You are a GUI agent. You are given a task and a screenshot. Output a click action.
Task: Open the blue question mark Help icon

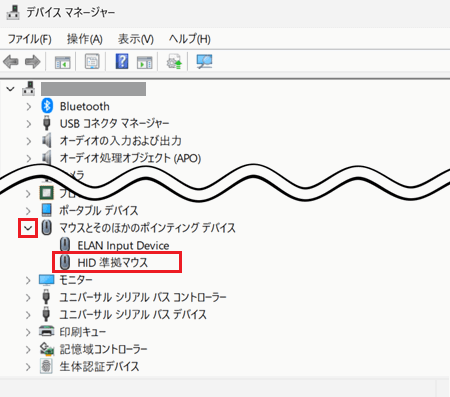(x=122, y=62)
